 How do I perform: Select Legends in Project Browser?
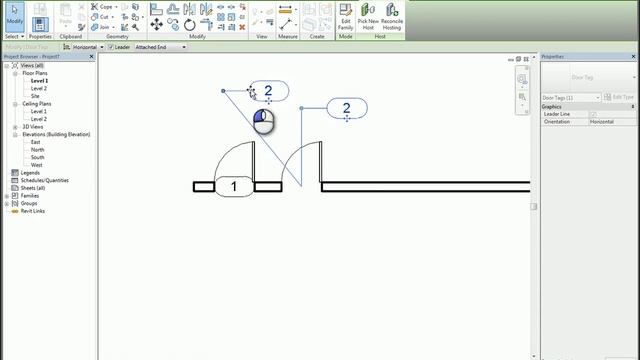pyautogui.click(x=30, y=173)
